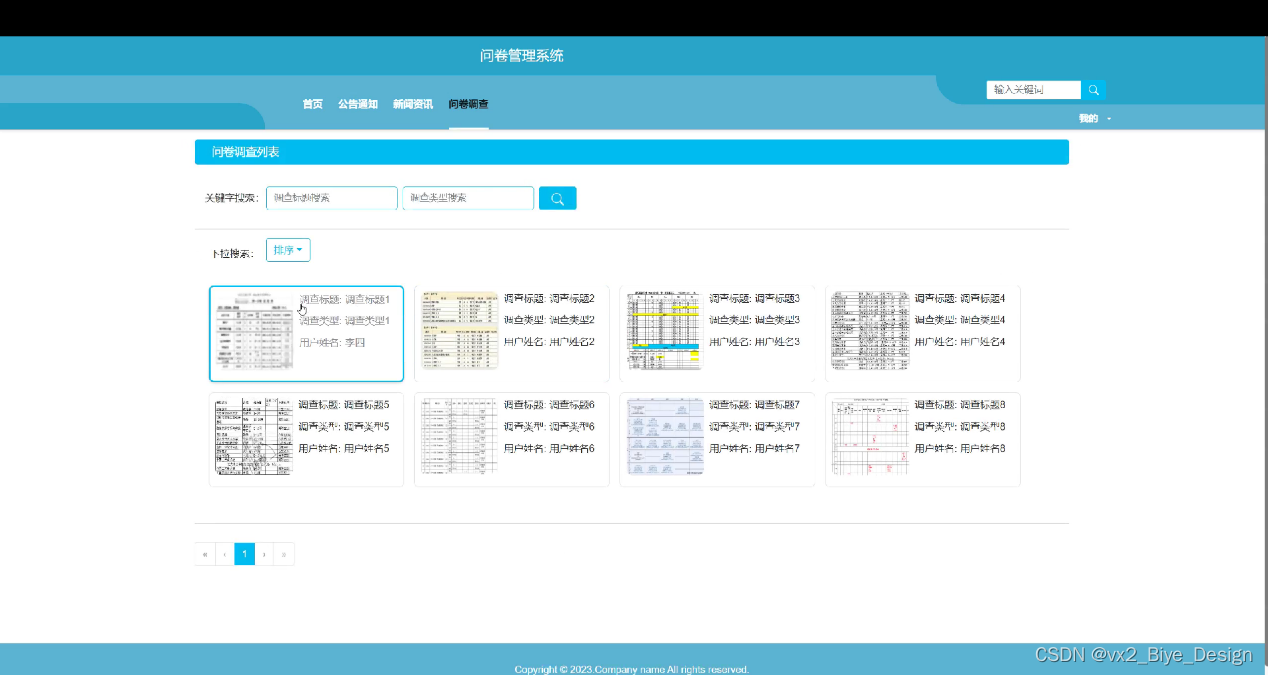Click text 调查类型: 调查类型7
This screenshot has height=675, width=1268.
(755, 427)
